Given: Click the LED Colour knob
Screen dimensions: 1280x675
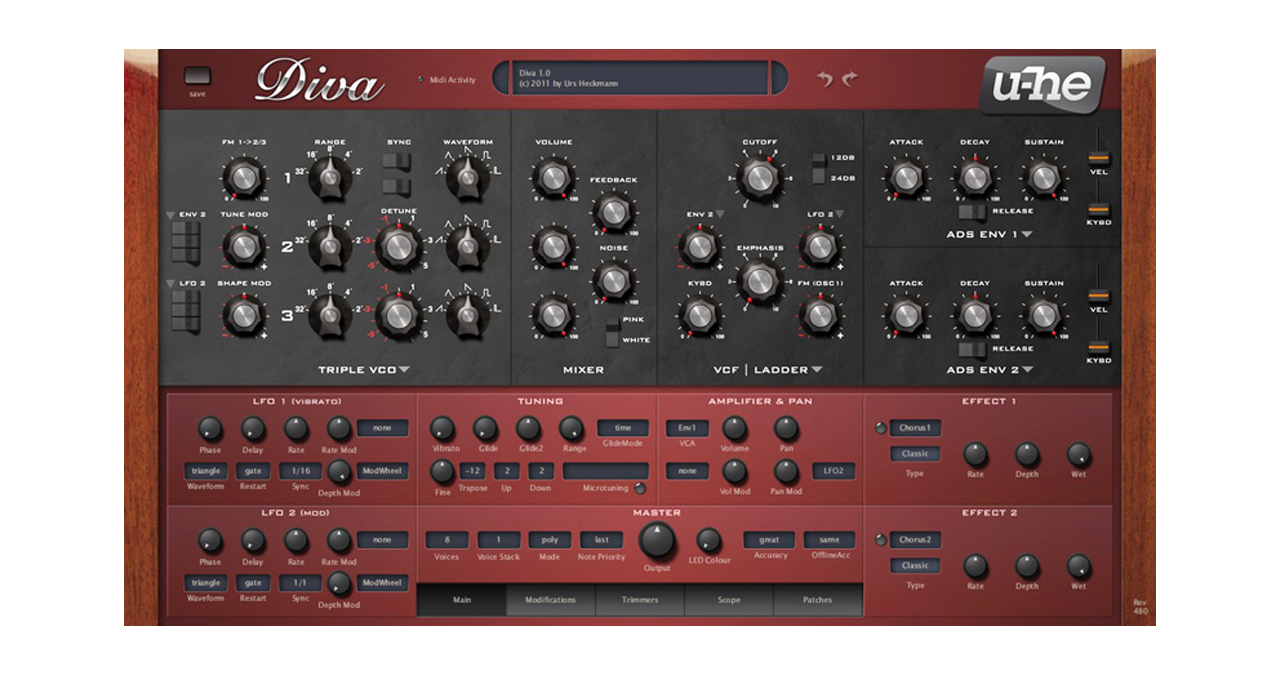Looking at the screenshot, I should point(709,541).
